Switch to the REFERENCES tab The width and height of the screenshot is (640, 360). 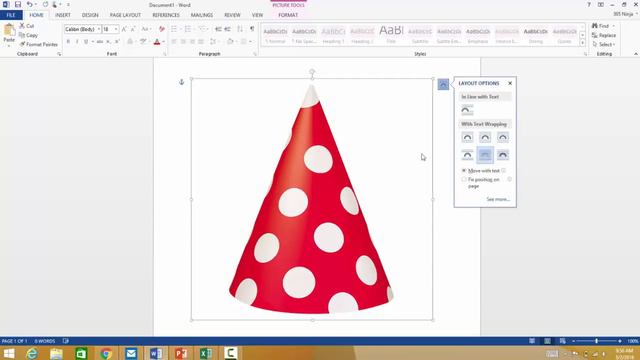[166, 15]
